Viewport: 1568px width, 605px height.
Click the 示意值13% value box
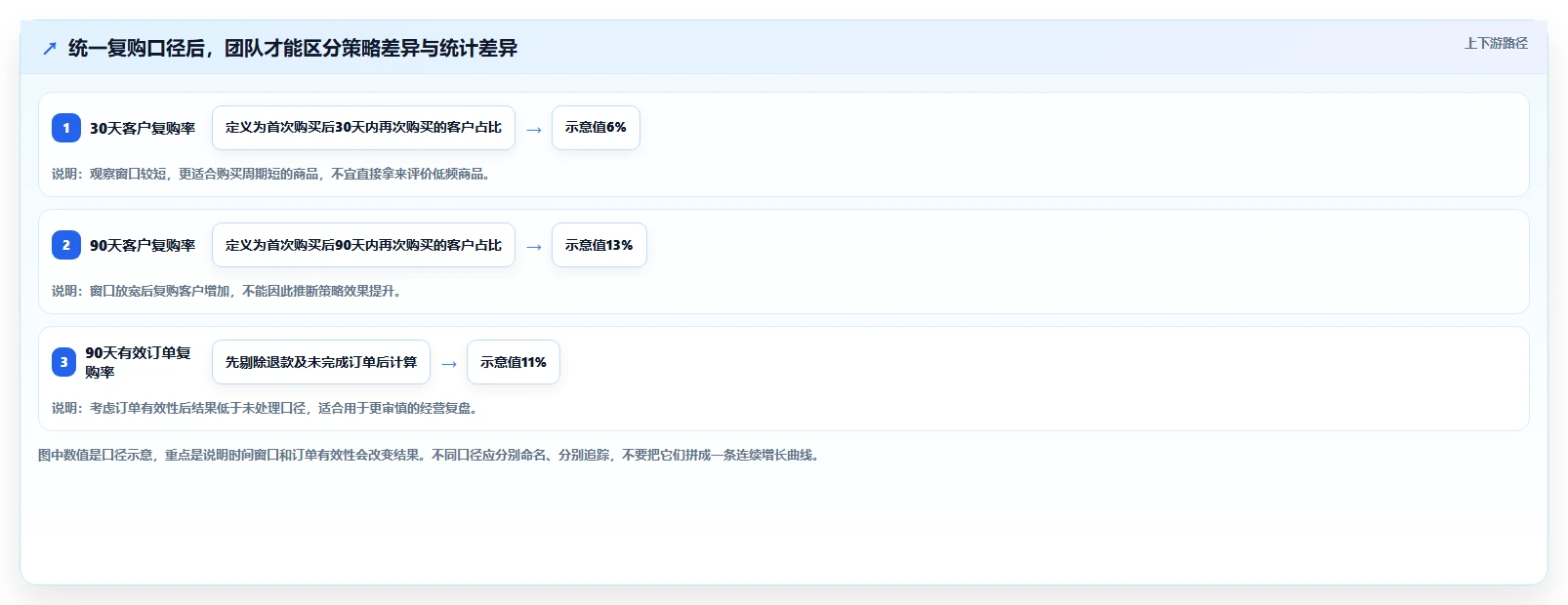coord(599,245)
